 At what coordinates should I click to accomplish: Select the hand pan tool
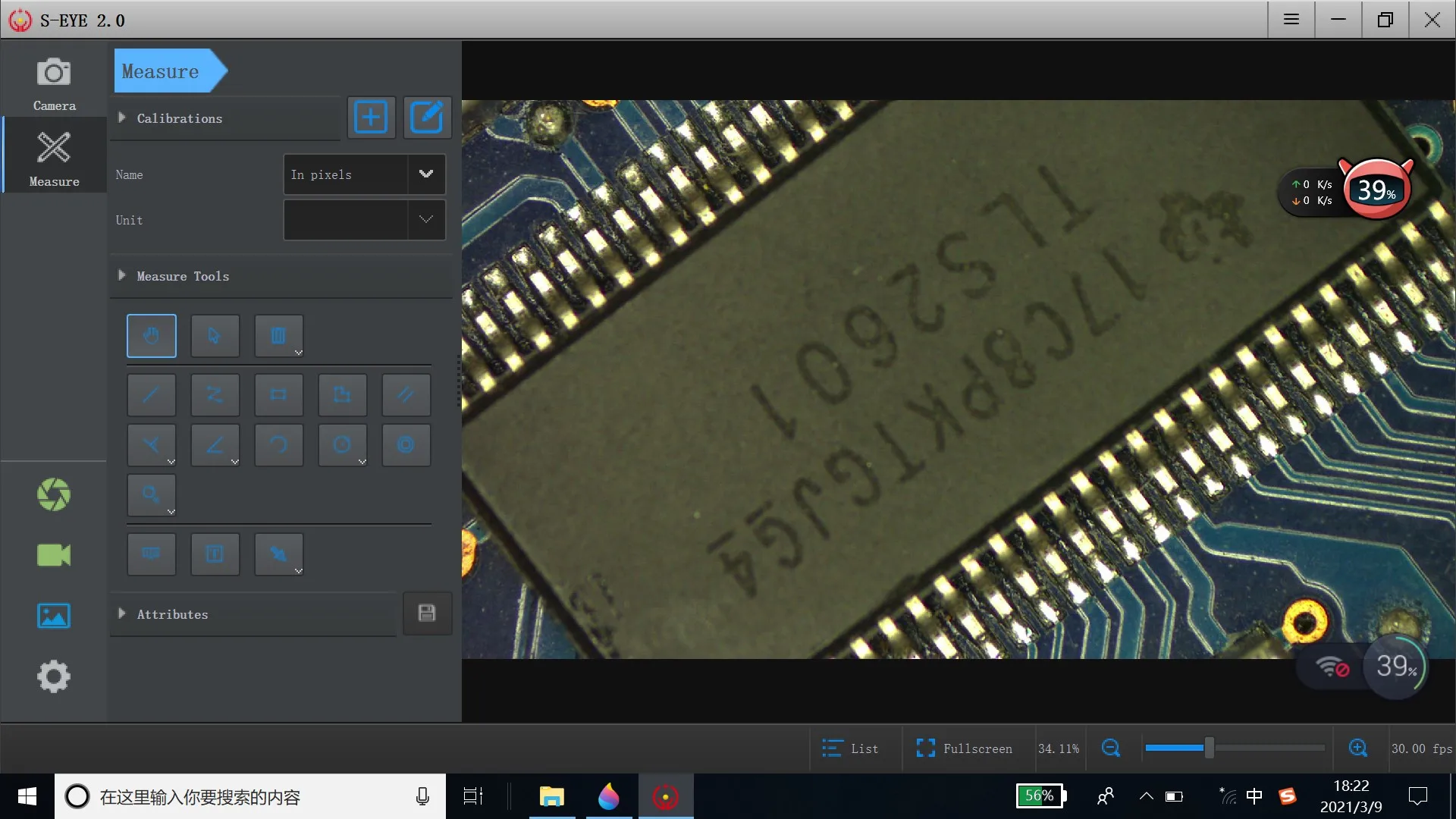(x=151, y=336)
